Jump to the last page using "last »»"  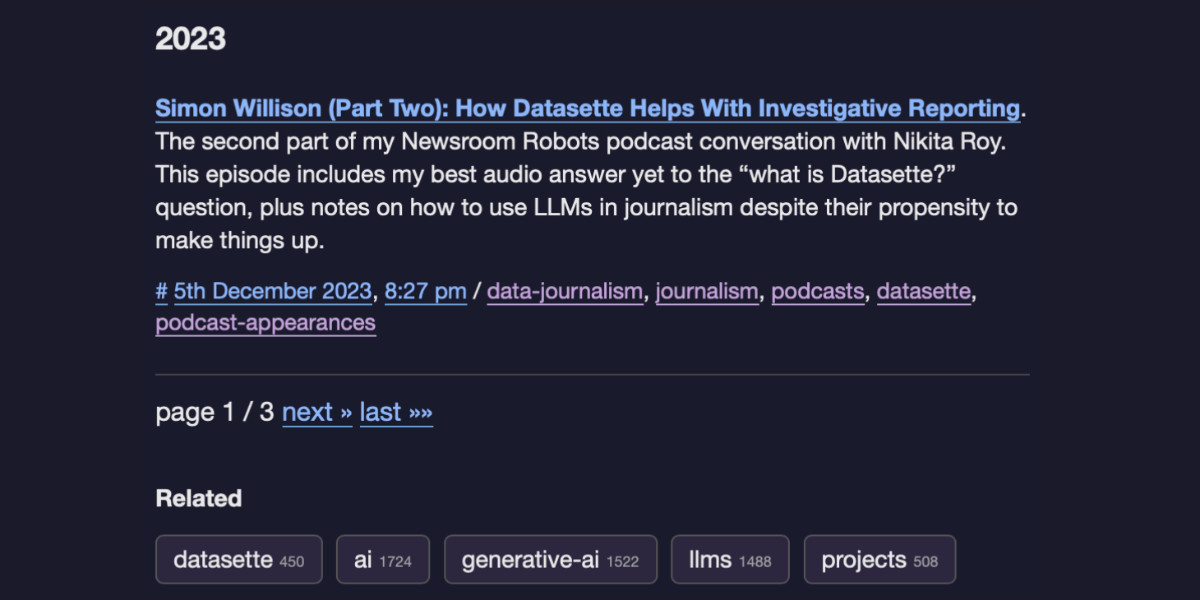tap(395, 412)
